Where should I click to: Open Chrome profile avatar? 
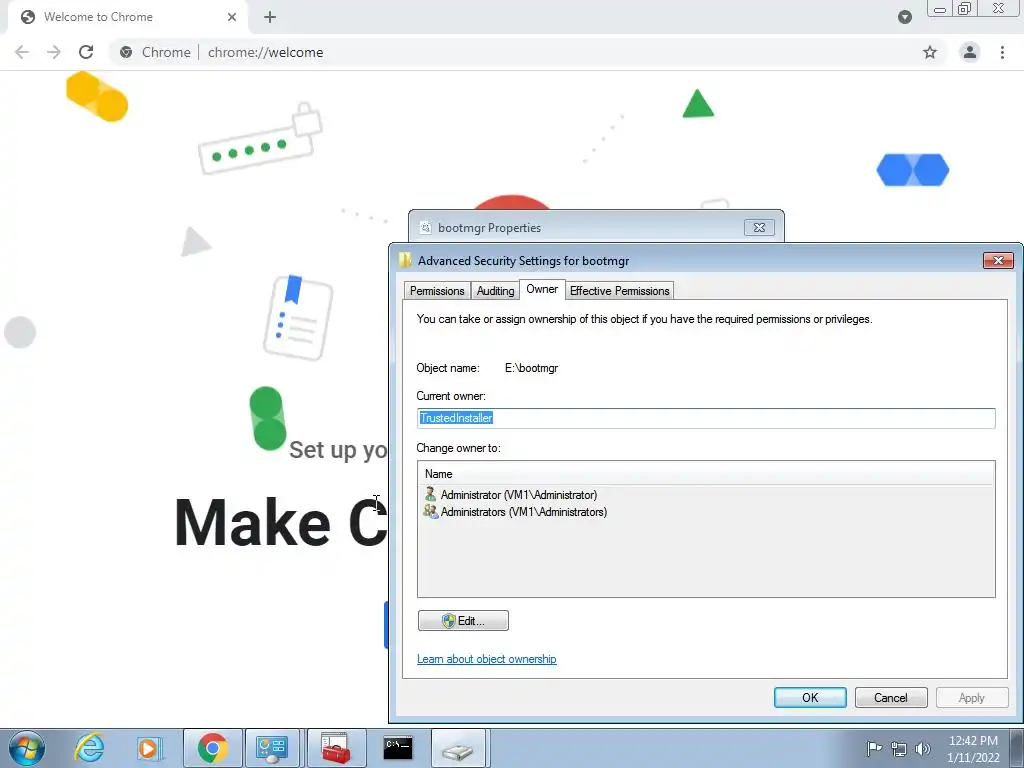point(970,52)
